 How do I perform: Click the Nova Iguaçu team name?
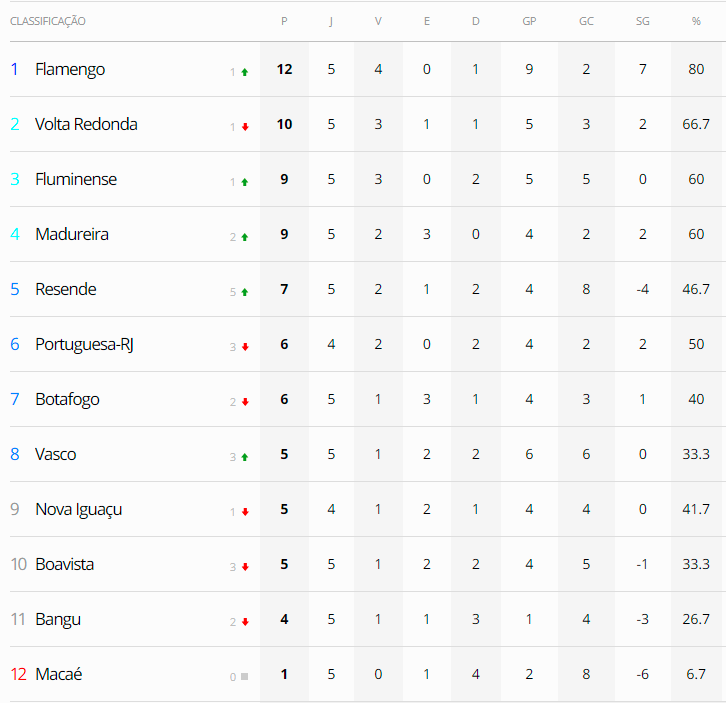[78, 509]
